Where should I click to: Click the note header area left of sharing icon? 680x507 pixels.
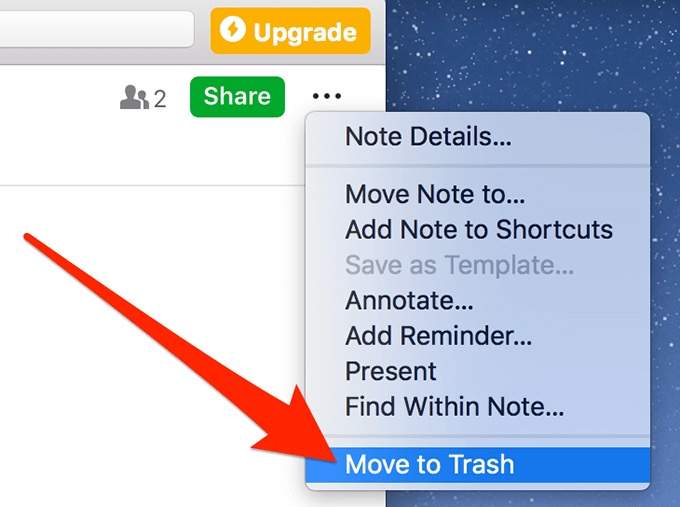tap(56, 126)
